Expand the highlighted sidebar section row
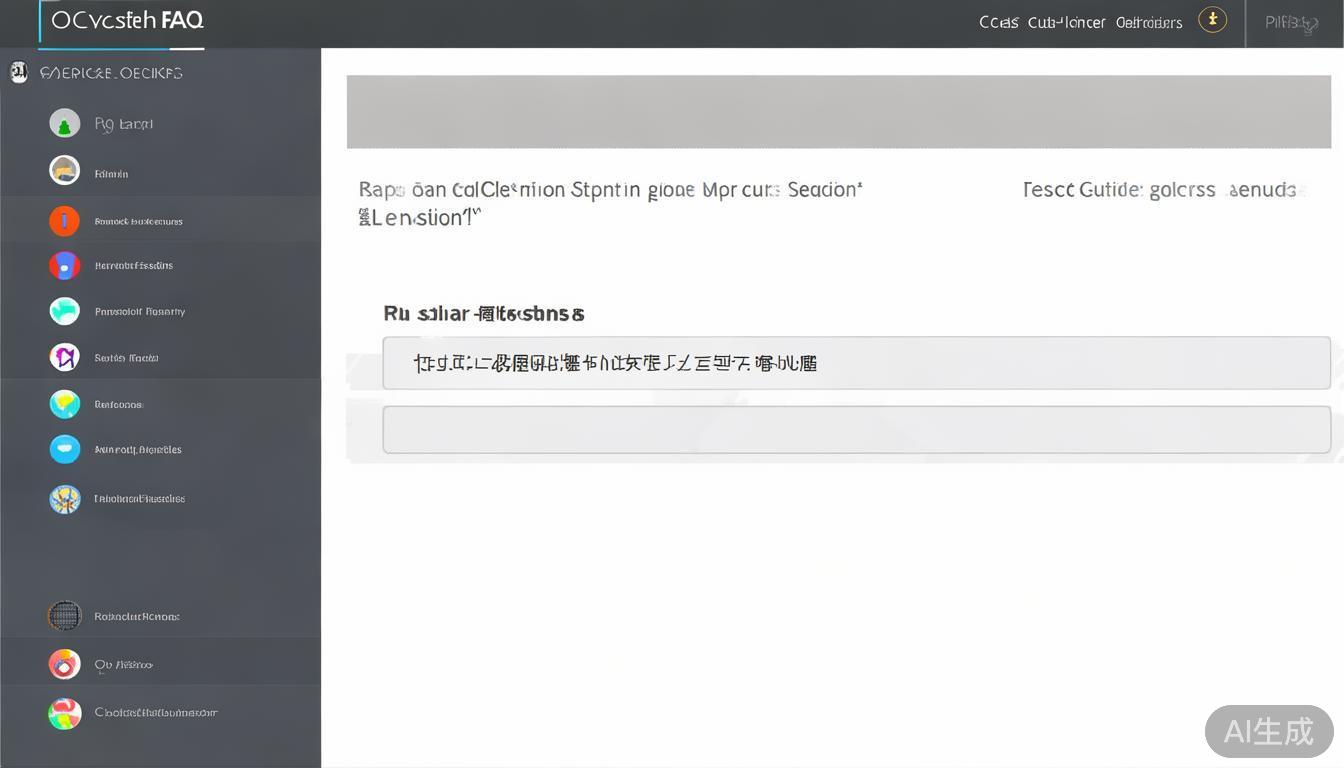This screenshot has width=1344, height=768. click(x=160, y=221)
